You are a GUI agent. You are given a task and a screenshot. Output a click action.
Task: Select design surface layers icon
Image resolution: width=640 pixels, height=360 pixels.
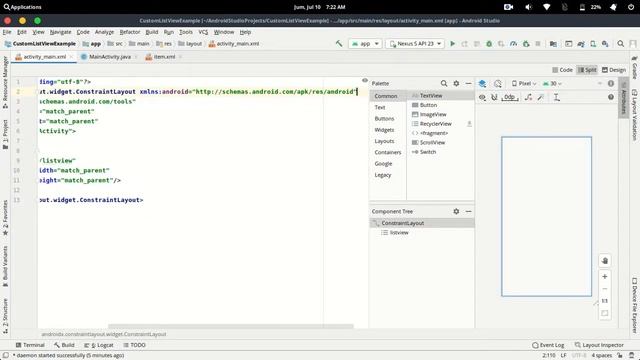click(482, 83)
